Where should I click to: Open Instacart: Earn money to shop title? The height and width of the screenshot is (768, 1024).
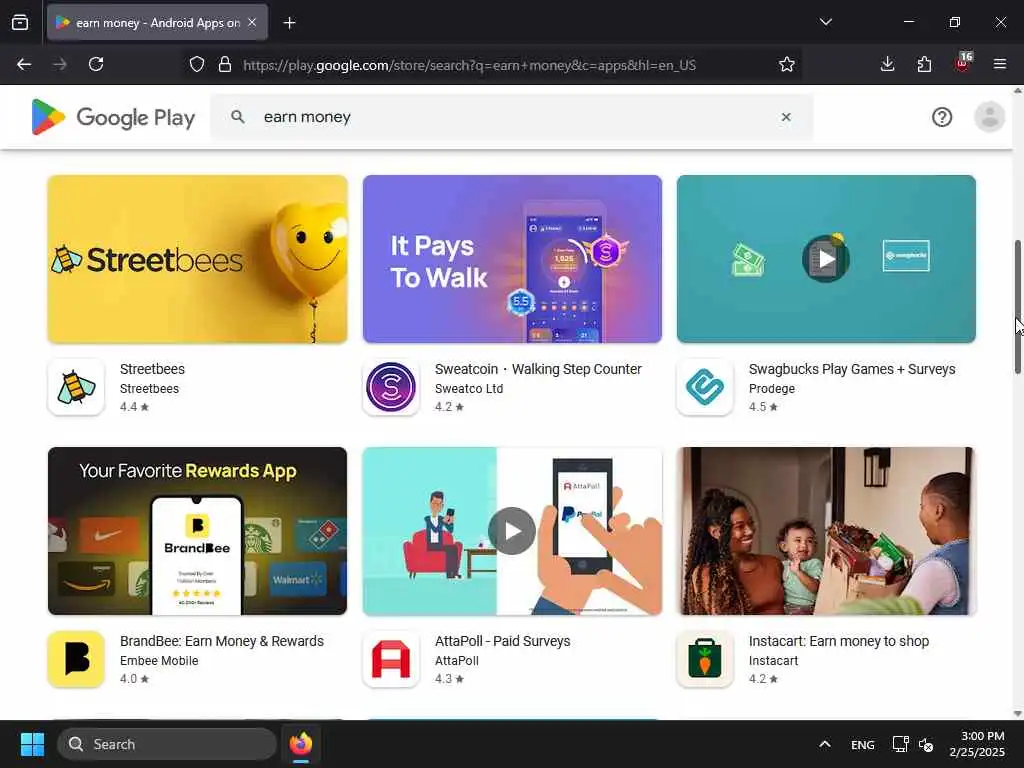[x=839, y=641]
